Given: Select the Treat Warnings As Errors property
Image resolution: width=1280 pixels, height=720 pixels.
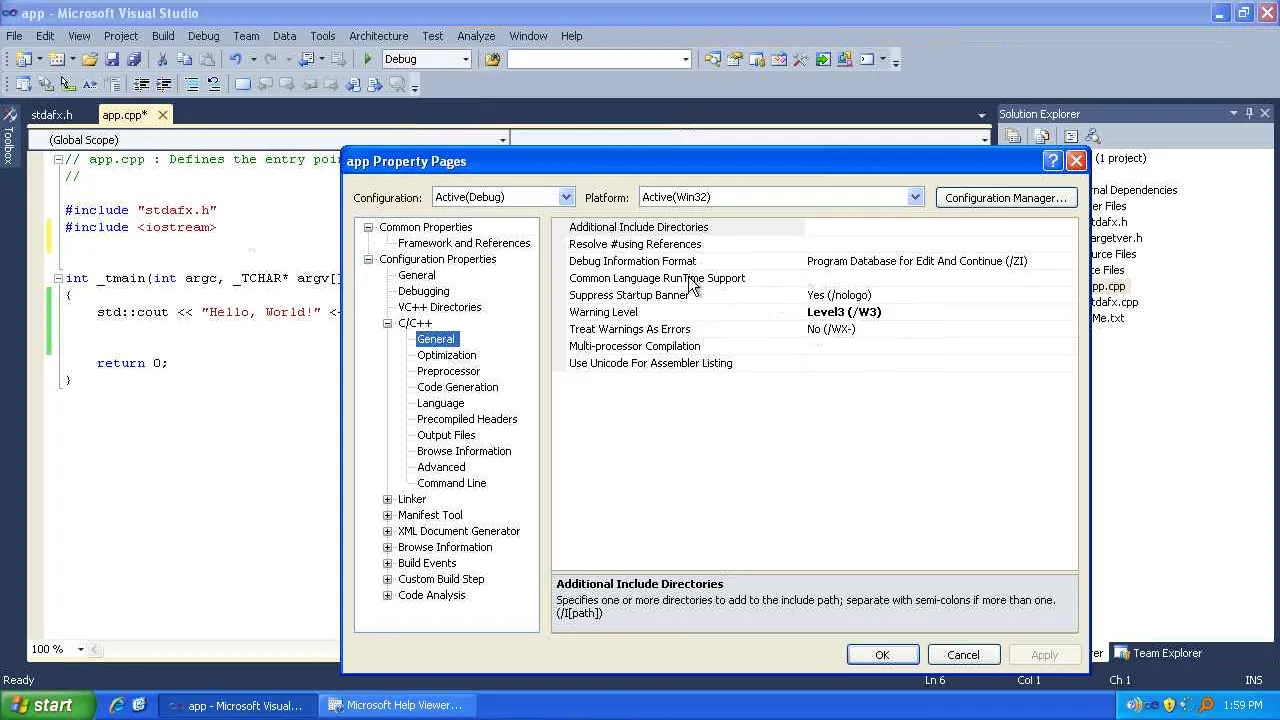Looking at the screenshot, I should (x=815, y=329).
